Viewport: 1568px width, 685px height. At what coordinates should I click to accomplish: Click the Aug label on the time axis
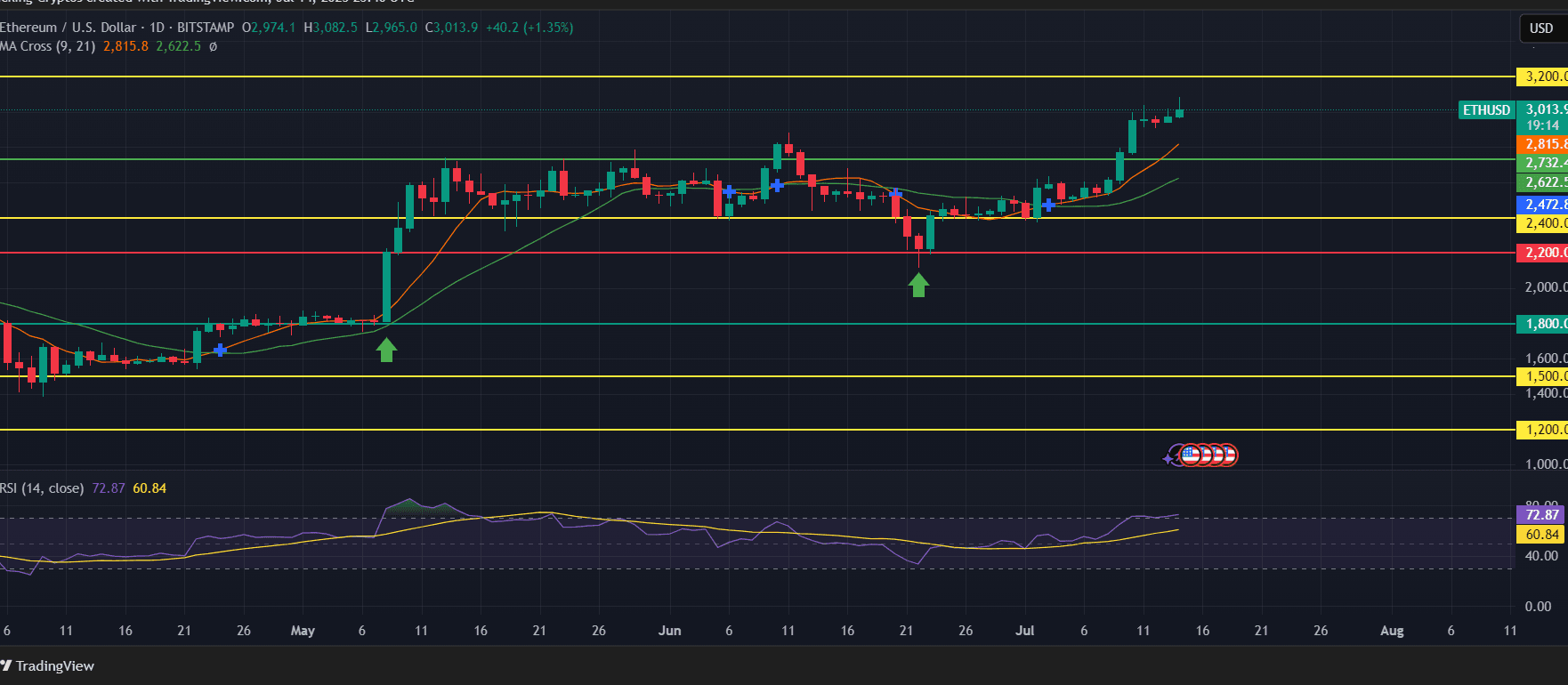(x=1392, y=631)
